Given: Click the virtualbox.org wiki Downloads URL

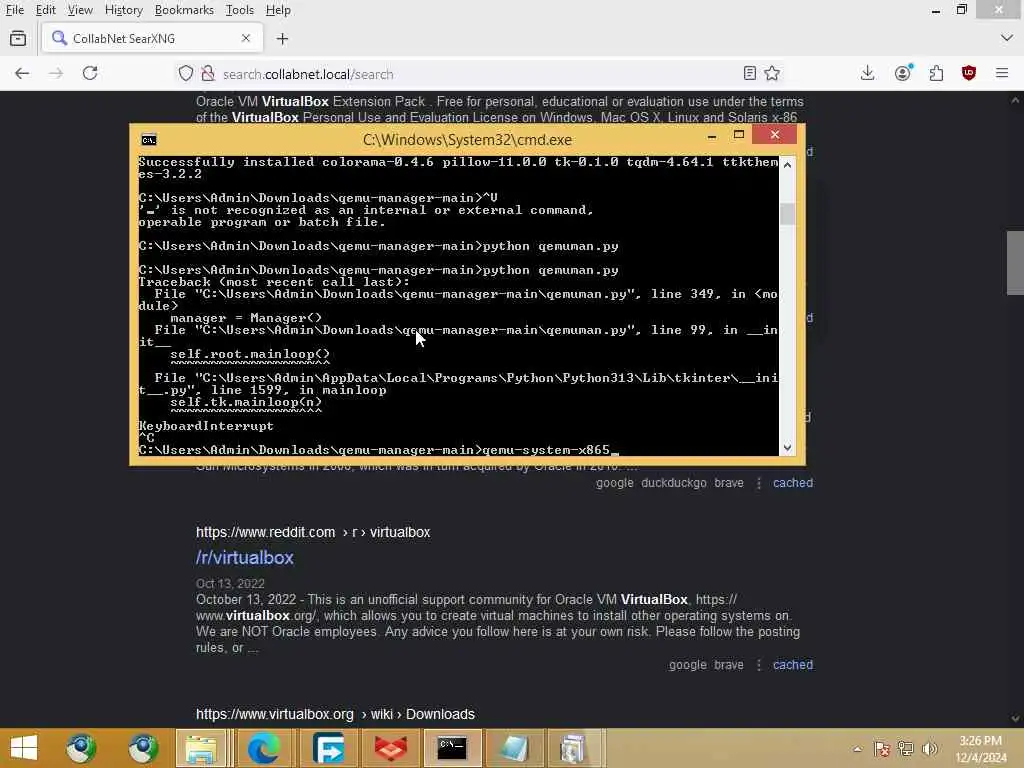Looking at the screenshot, I should (335, 714).
